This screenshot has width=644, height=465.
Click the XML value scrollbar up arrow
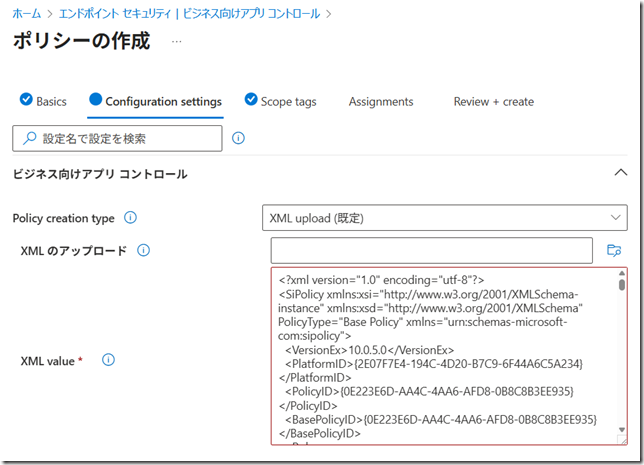[622, 275]
